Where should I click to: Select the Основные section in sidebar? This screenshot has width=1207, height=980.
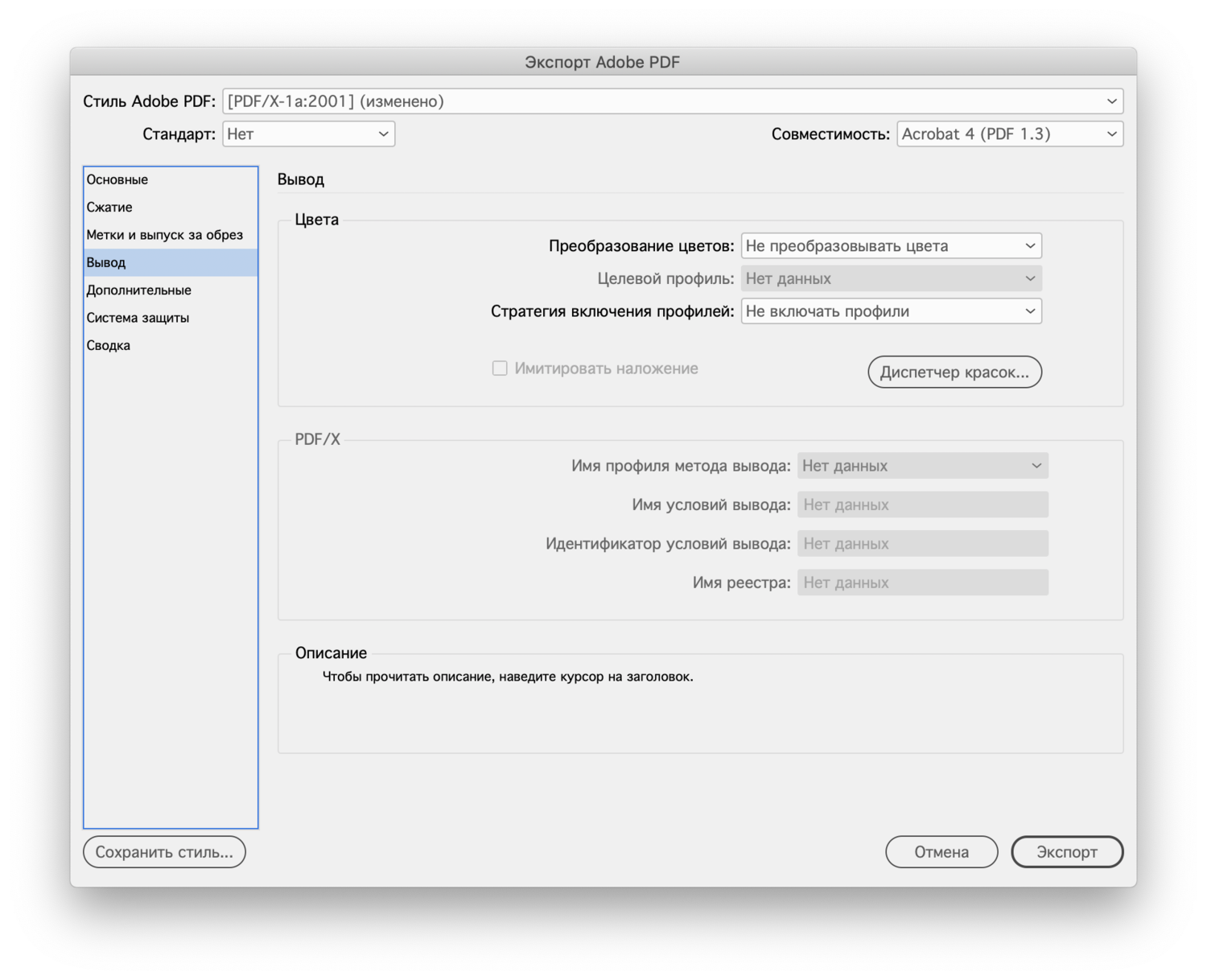[171, 179]
